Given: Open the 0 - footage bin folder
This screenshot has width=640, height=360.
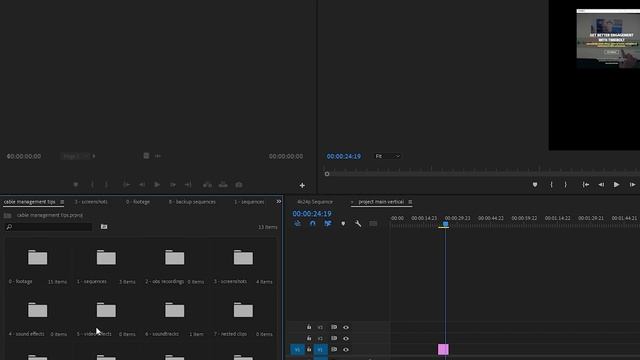Looking at the screenshot, I should pos(38,258).
